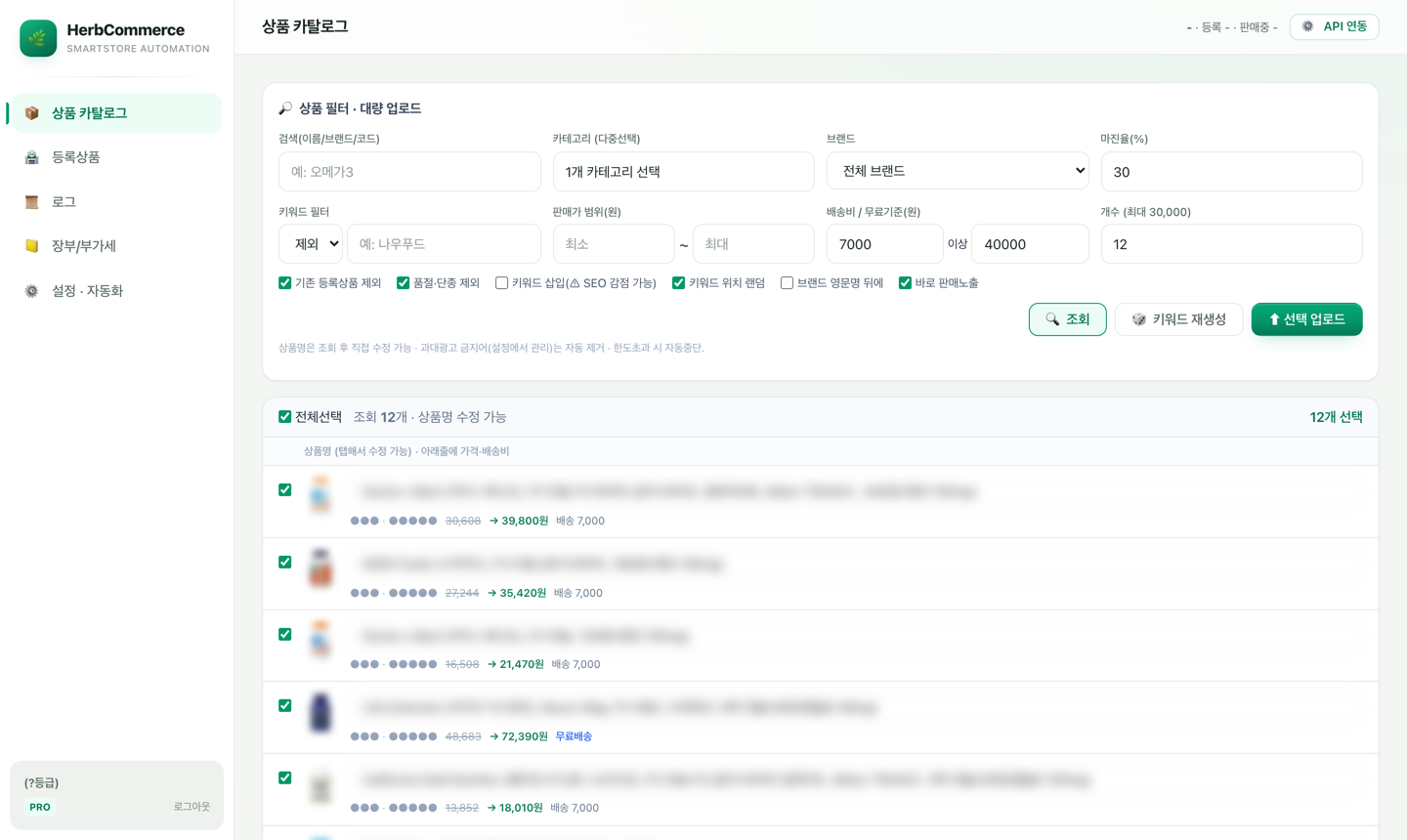This screenshot has height=840, width=1407.
Task: Click the keyword input with placeholder 나우푸드
Action: (444, 244)
